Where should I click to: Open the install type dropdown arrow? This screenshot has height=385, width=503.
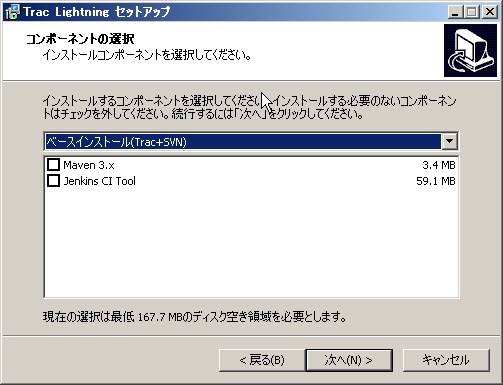449,141
